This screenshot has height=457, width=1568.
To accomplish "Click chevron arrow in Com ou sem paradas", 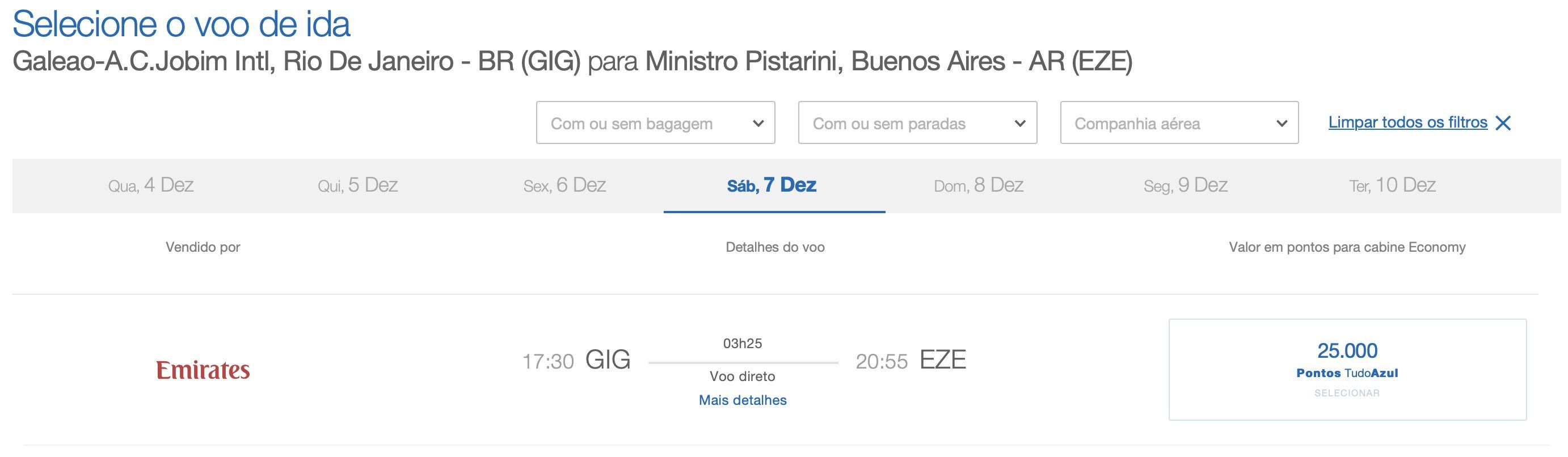I will tap(1019, 124).
